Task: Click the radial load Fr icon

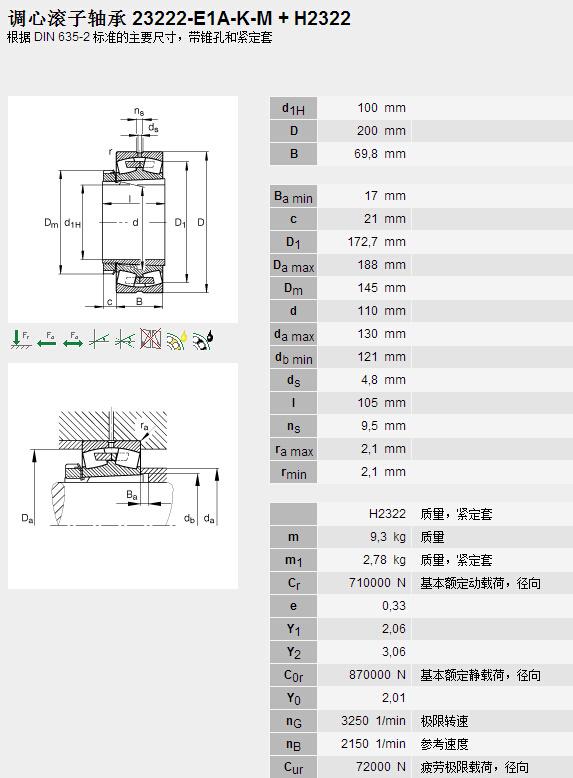Action: (21, 339)
